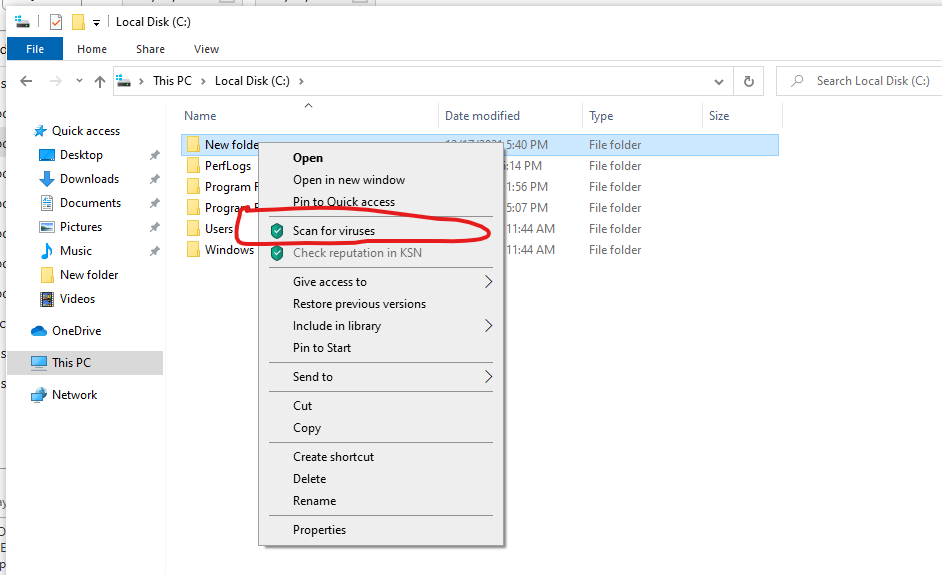Go up one level with the Up arrow
Screen dimensions: 942x575
100,82
